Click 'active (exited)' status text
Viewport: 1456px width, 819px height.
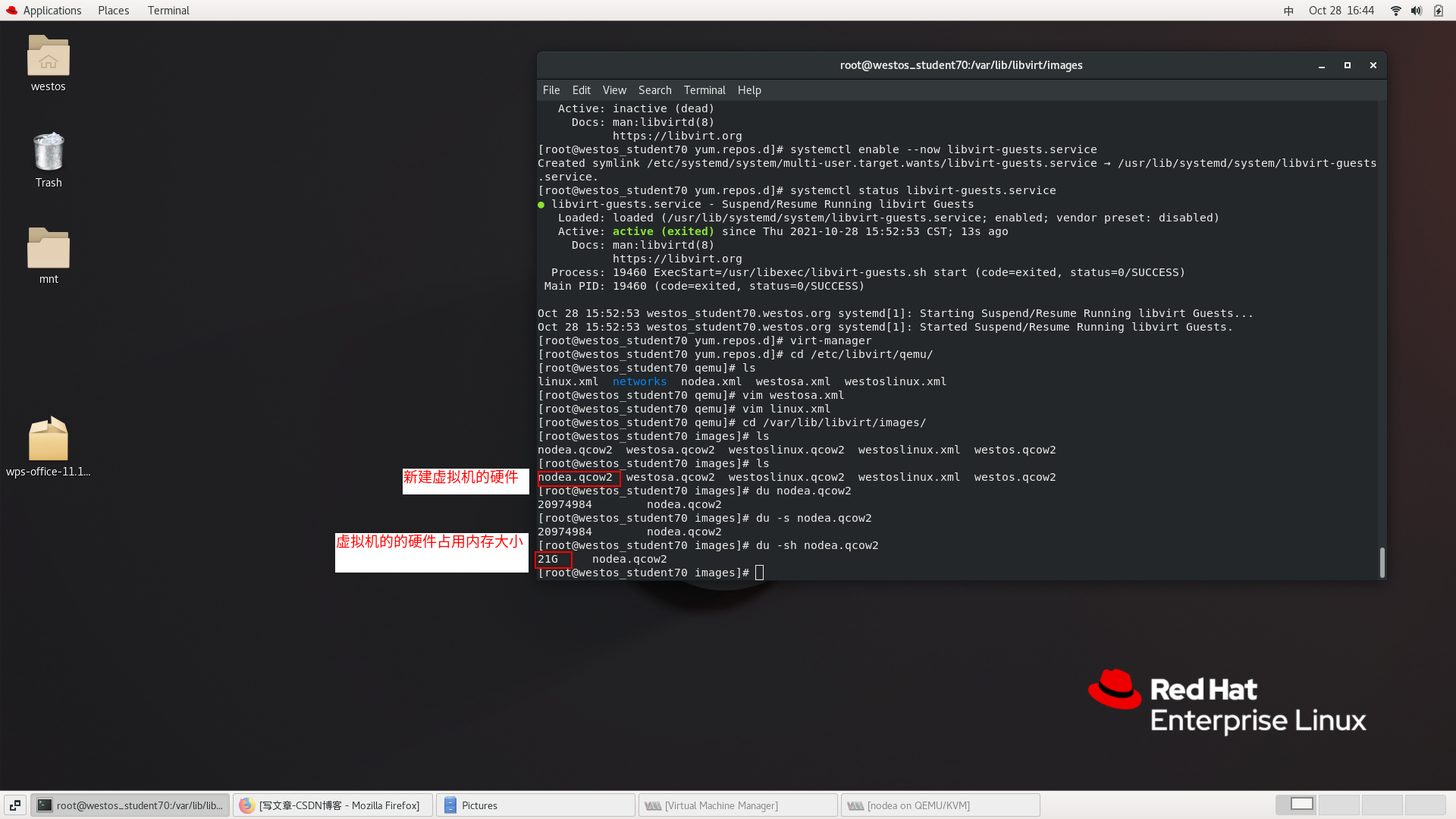tap(663, 231)
